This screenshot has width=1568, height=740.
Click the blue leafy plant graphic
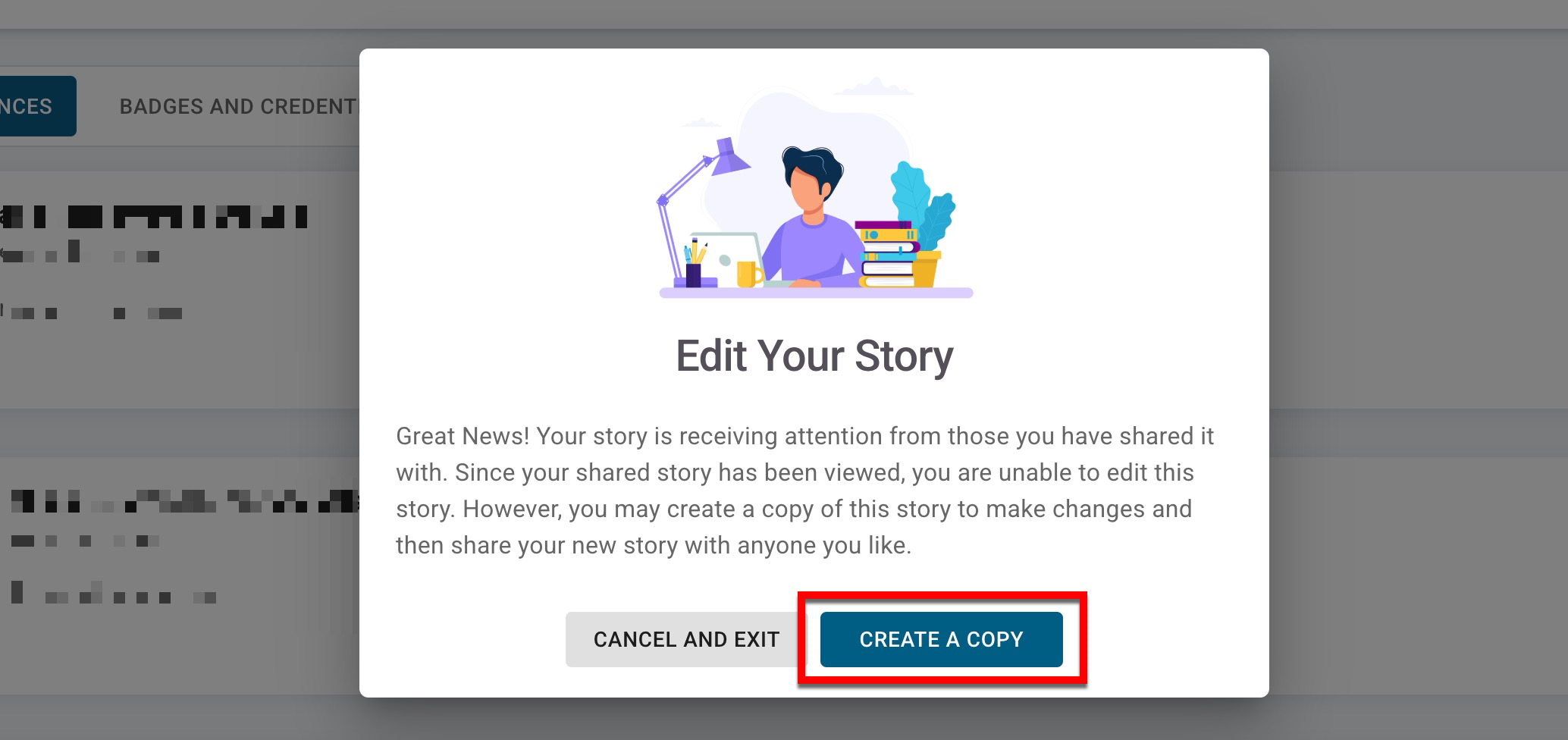pos(920,202)
